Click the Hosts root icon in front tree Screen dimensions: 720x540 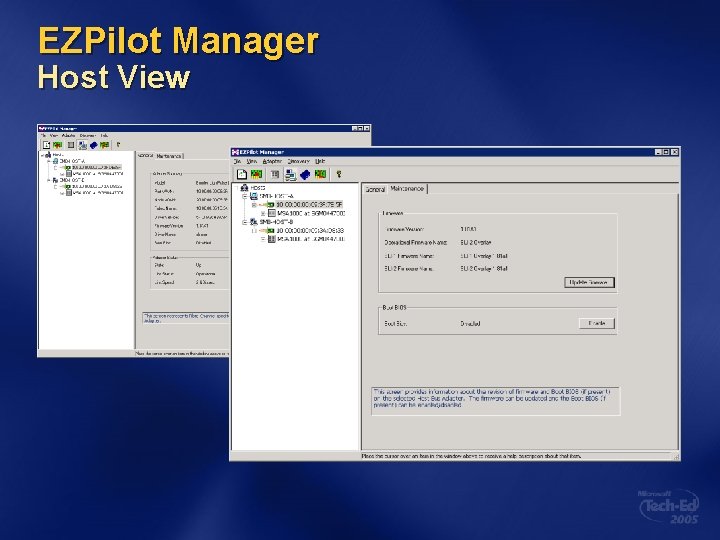pos(244,188)
